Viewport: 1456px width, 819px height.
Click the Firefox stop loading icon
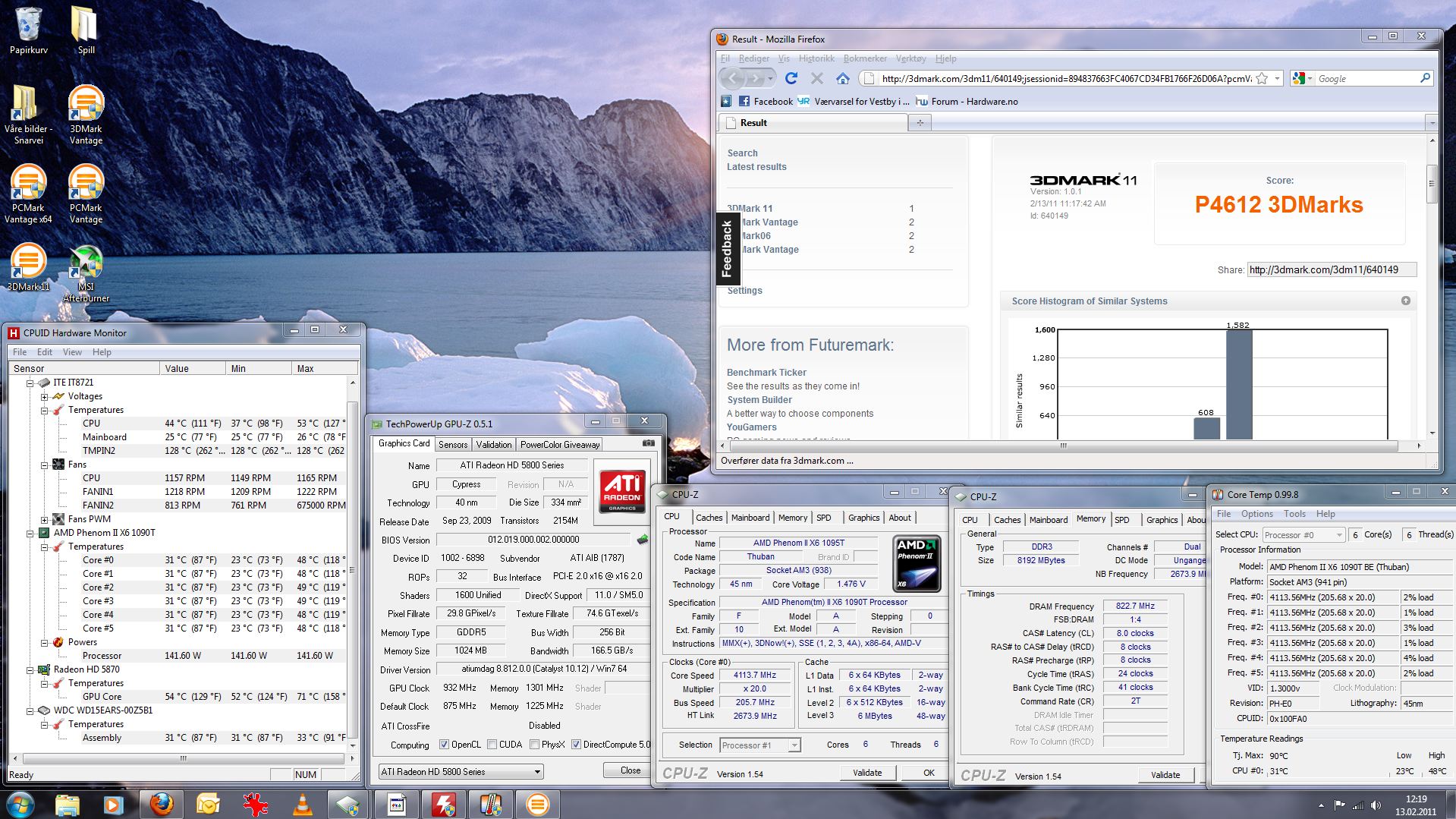coord(816,78)
